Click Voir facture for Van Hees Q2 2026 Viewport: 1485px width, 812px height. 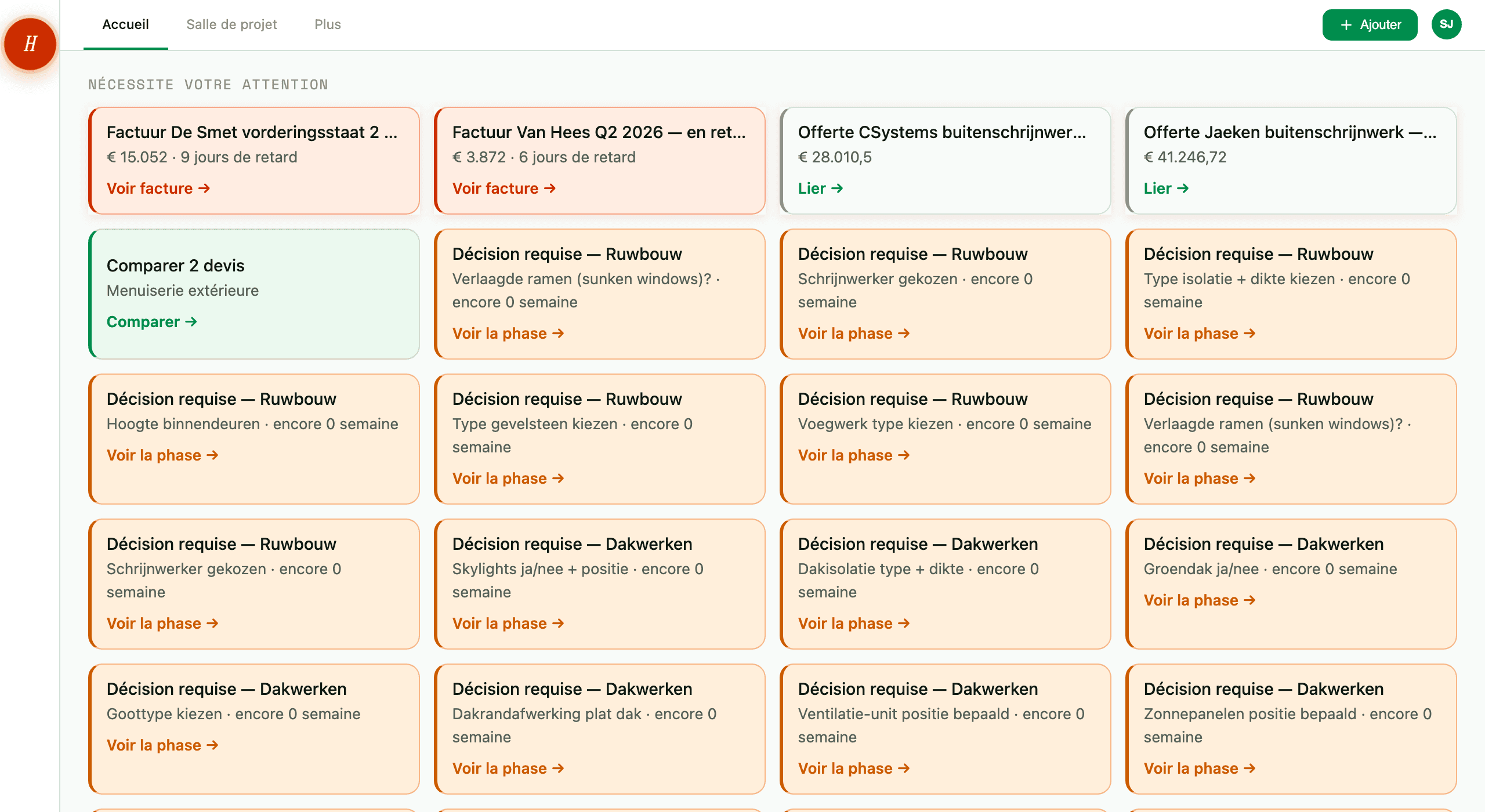(x=504, y=188)
